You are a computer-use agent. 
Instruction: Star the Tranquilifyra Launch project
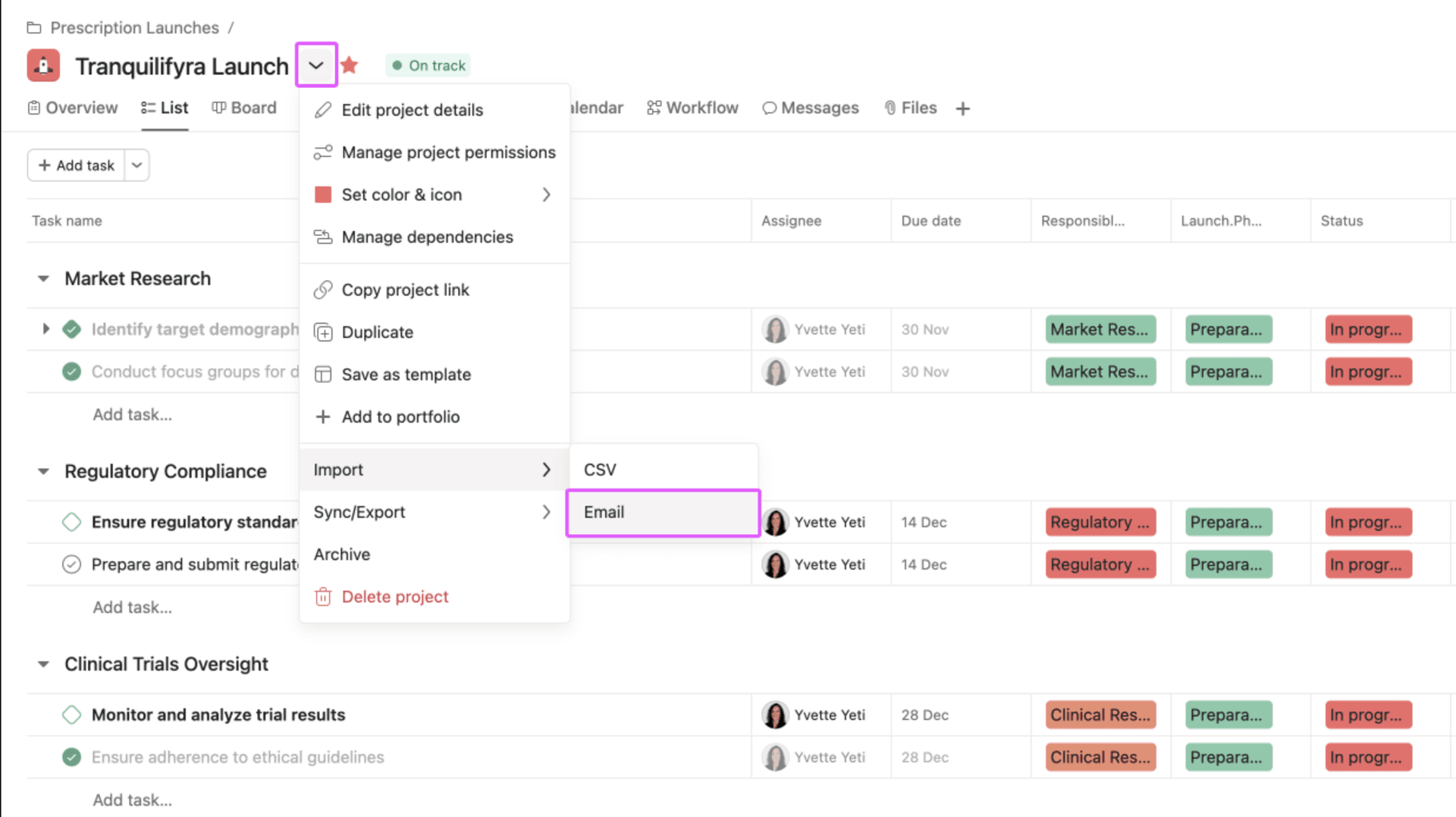pos(349,65)
